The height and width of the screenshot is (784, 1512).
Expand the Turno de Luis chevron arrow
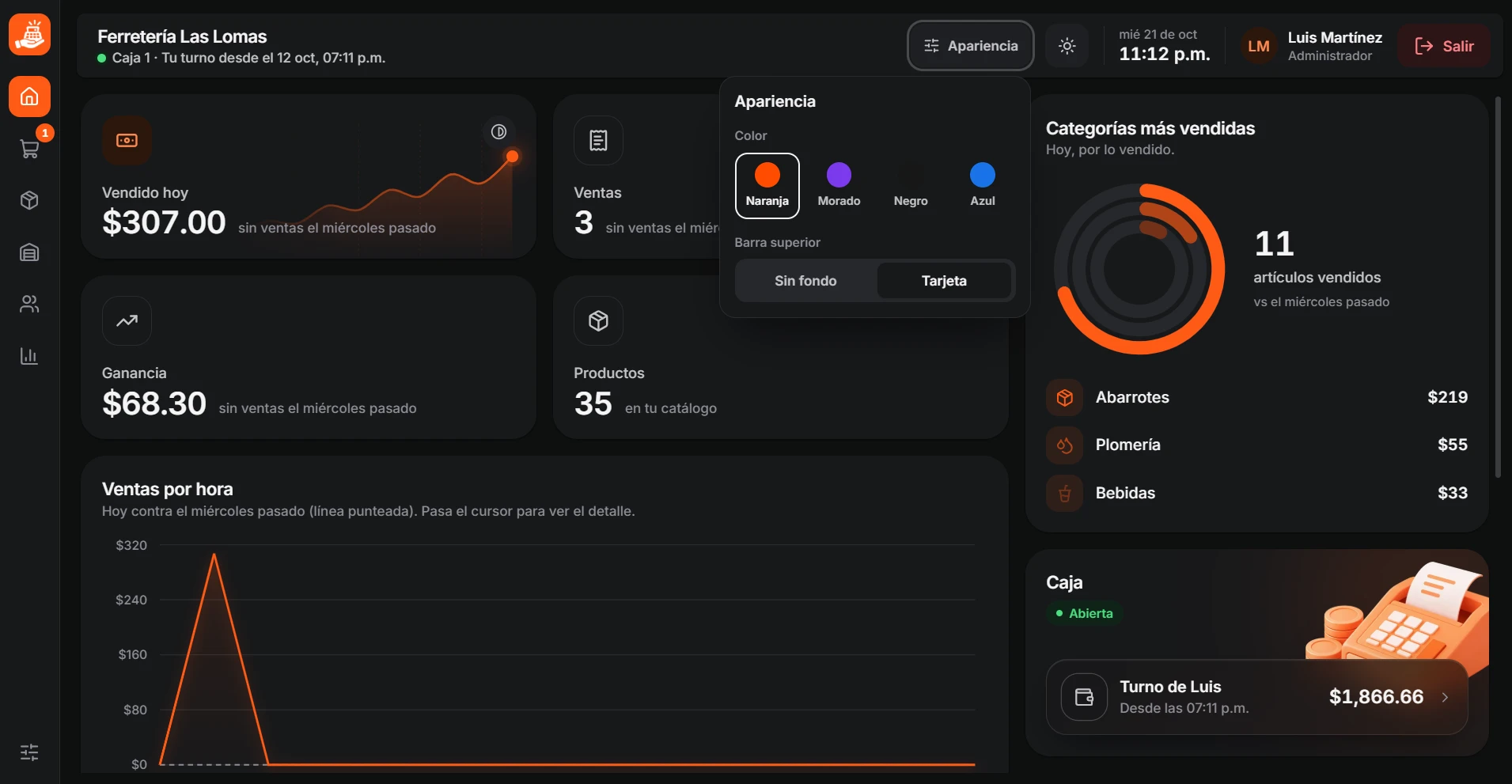point(1445,697)
